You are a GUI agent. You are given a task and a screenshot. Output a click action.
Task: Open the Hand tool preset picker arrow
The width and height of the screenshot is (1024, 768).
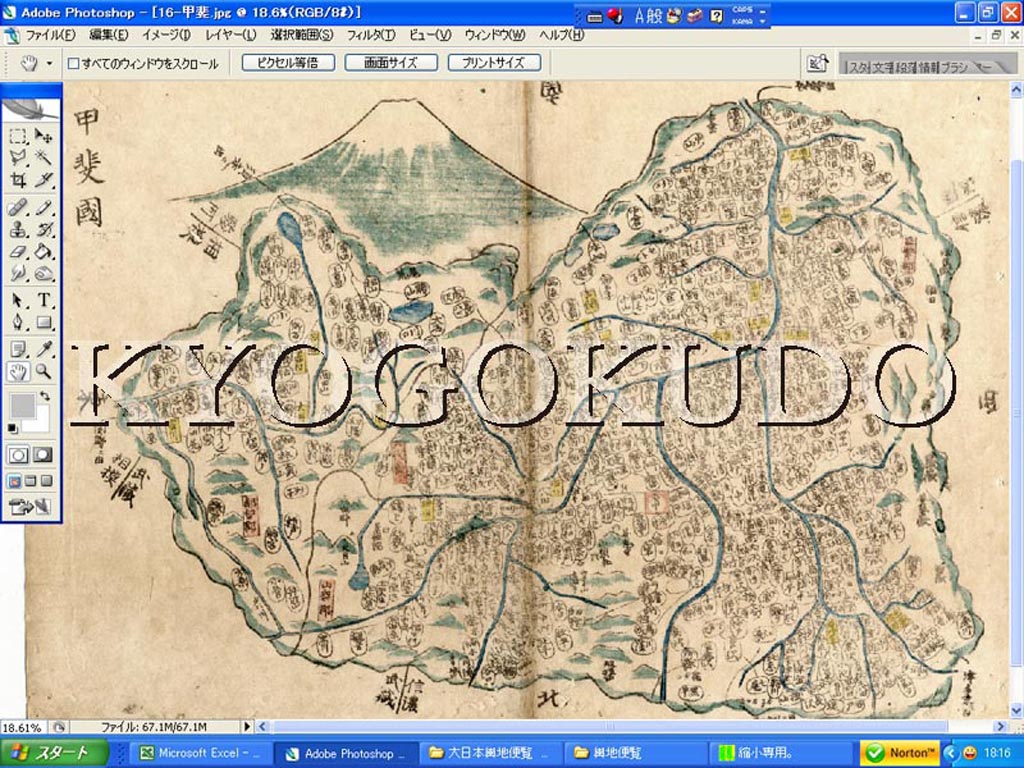(x=49, y=63)
